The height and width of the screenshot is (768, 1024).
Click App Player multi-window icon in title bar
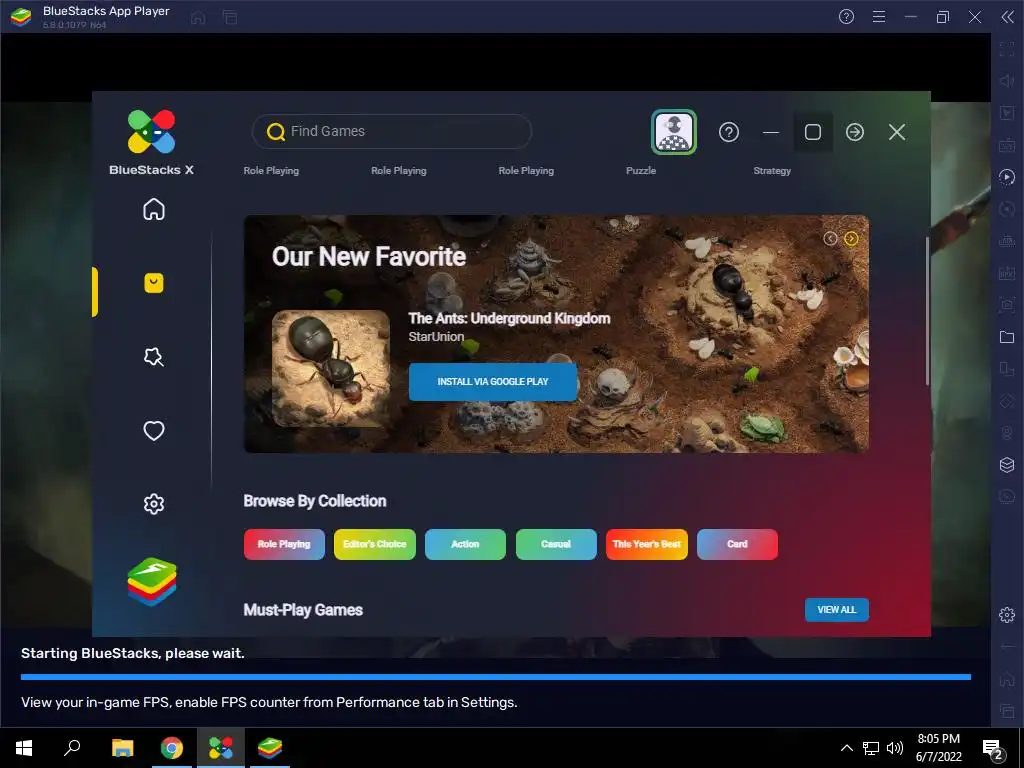point(230,18)
